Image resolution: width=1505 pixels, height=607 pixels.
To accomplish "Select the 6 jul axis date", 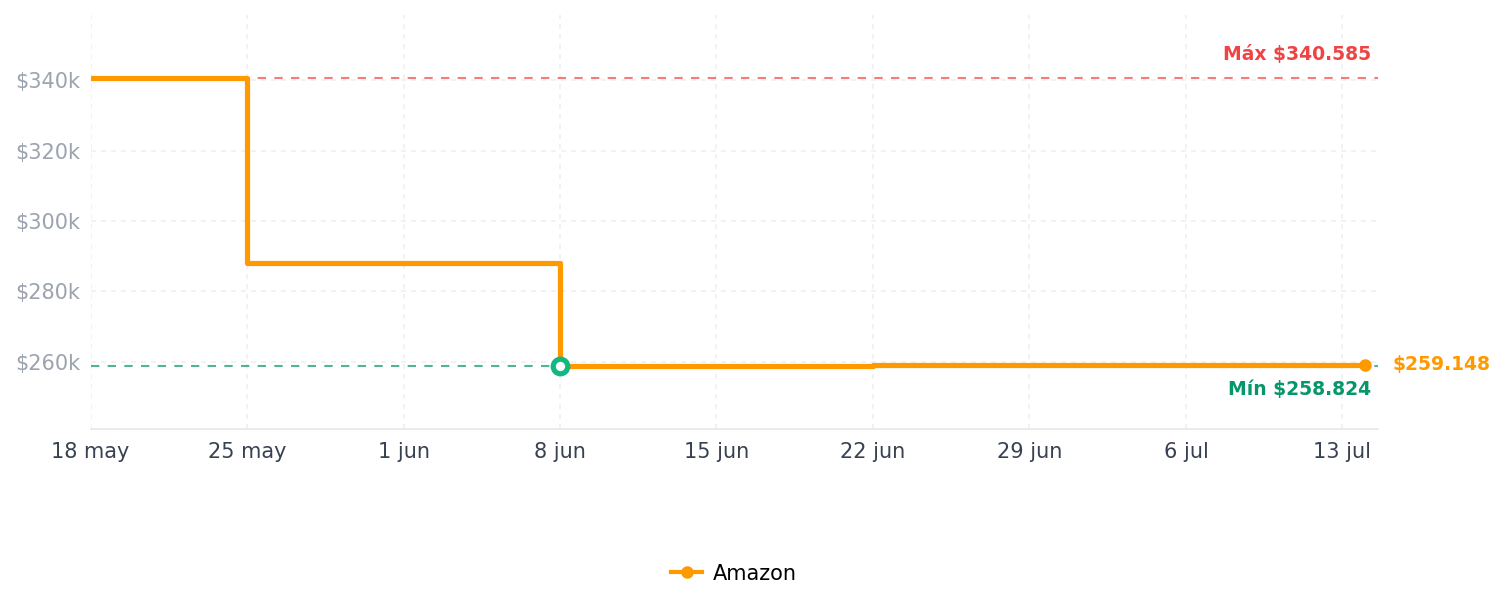I will tap(1186, 451).
